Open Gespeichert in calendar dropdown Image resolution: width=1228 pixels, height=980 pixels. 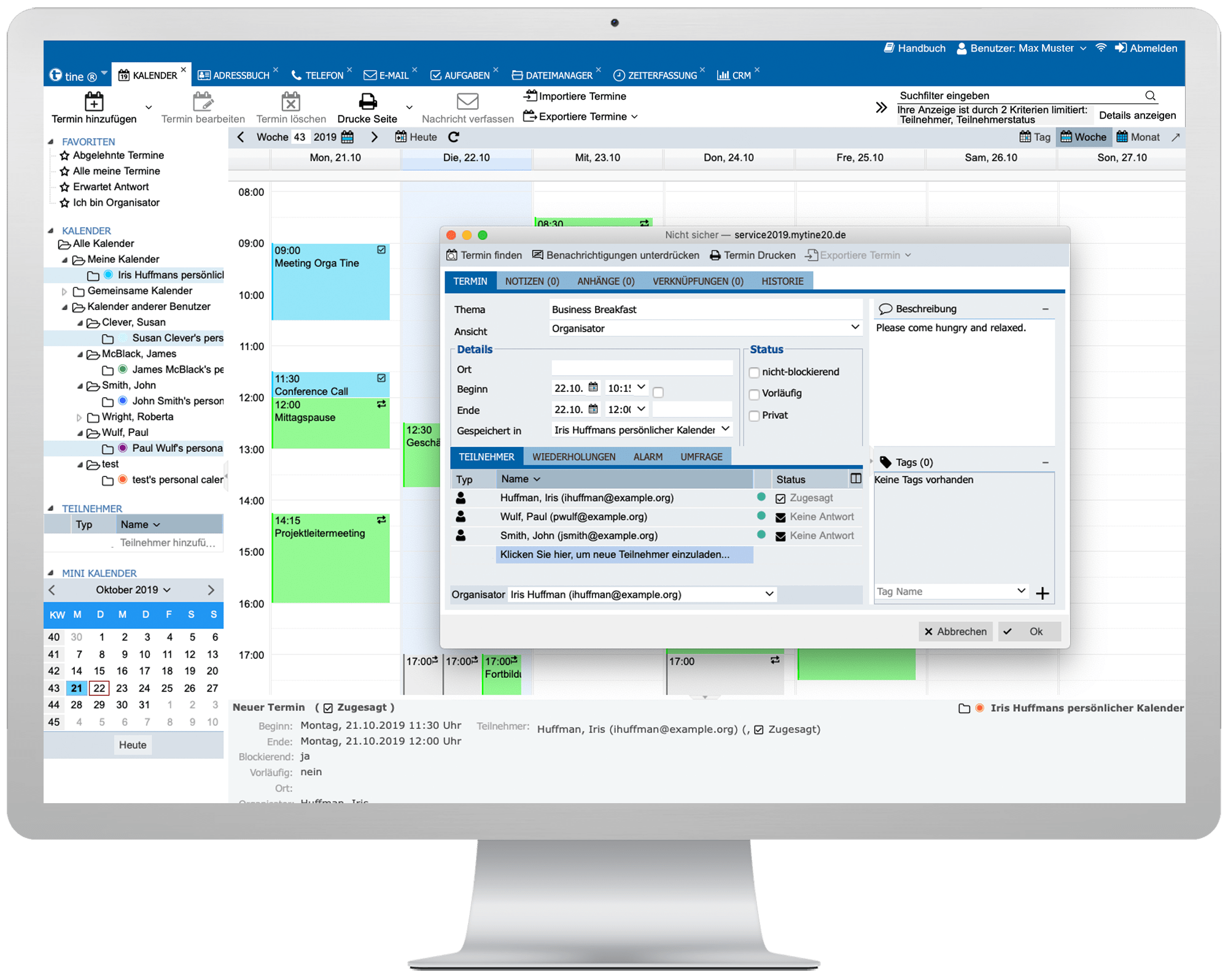[725, 429]
